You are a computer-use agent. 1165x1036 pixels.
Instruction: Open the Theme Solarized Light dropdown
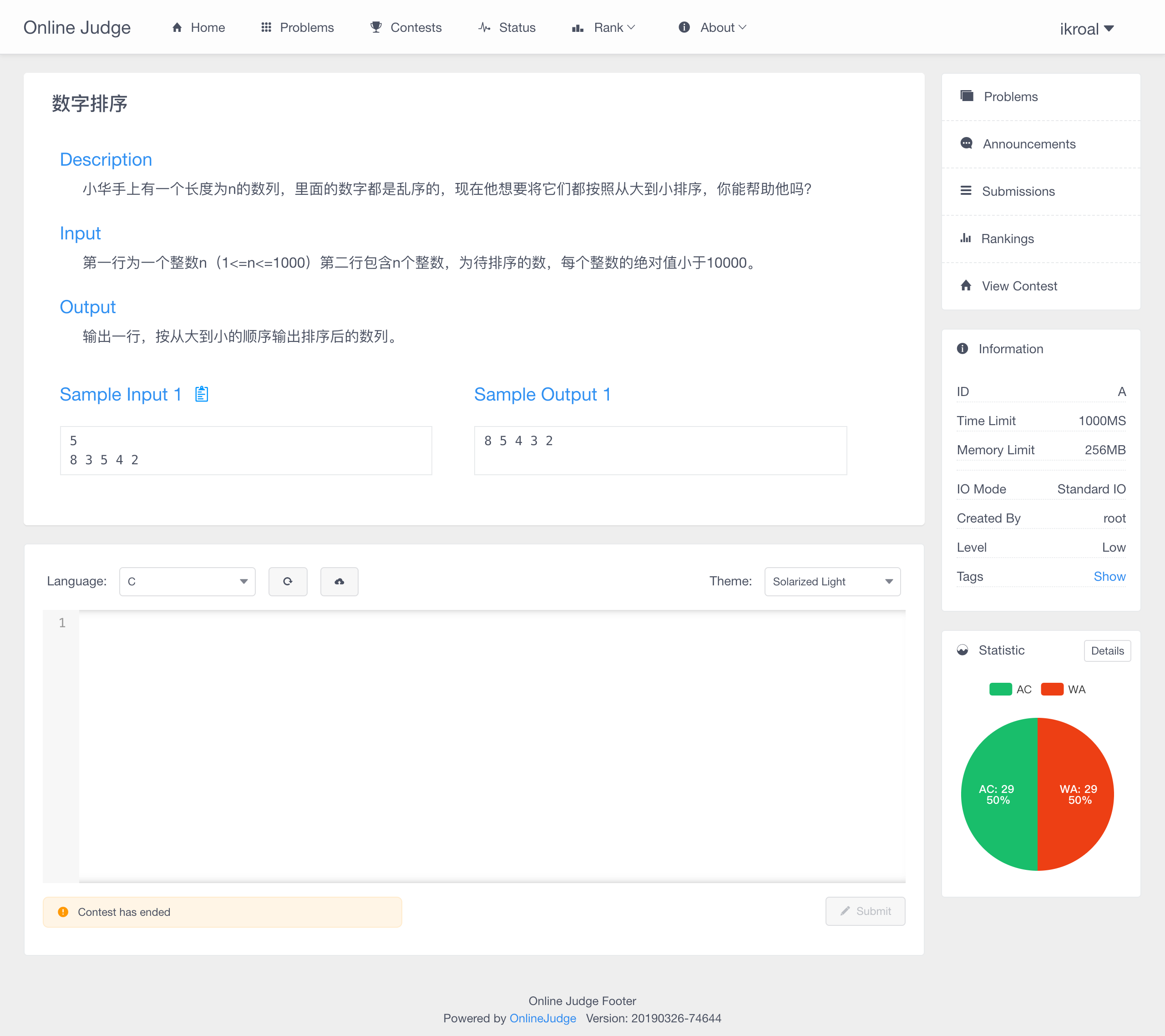point(832,581)
